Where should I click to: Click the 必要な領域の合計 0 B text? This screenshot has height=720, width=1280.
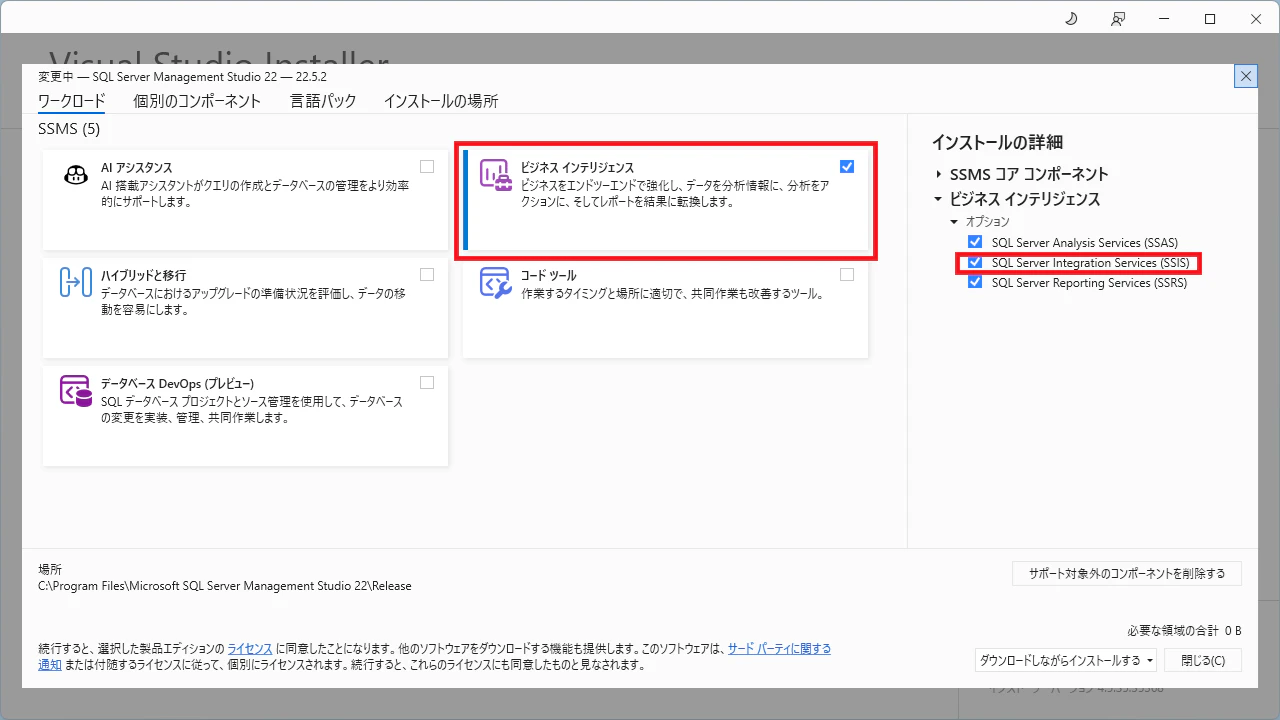[1184, 630]
